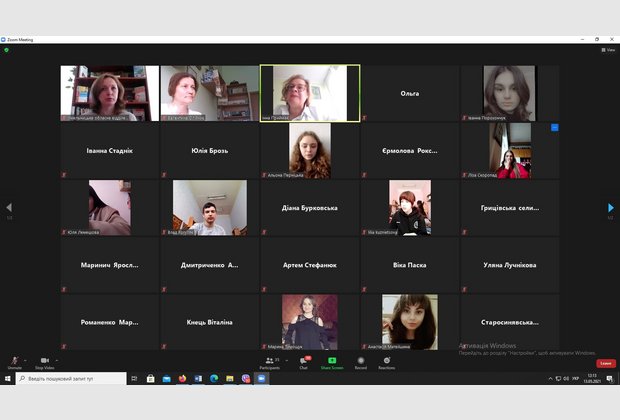Image resolution: width=620 pixels, height=420 pixels.
Task: Unmute the microphone
Action: [x=14, y=362]
